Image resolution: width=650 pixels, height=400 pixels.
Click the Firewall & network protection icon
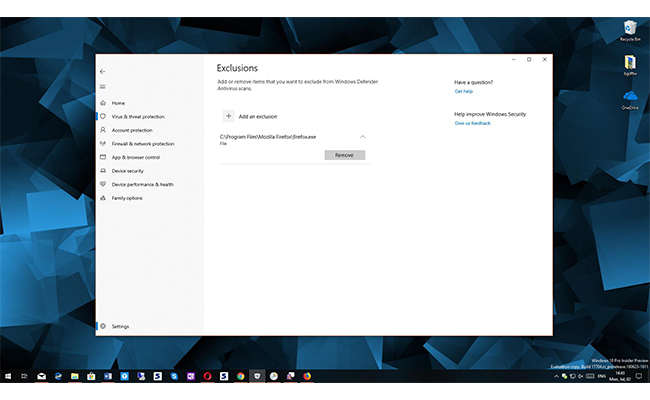(102, 144)
